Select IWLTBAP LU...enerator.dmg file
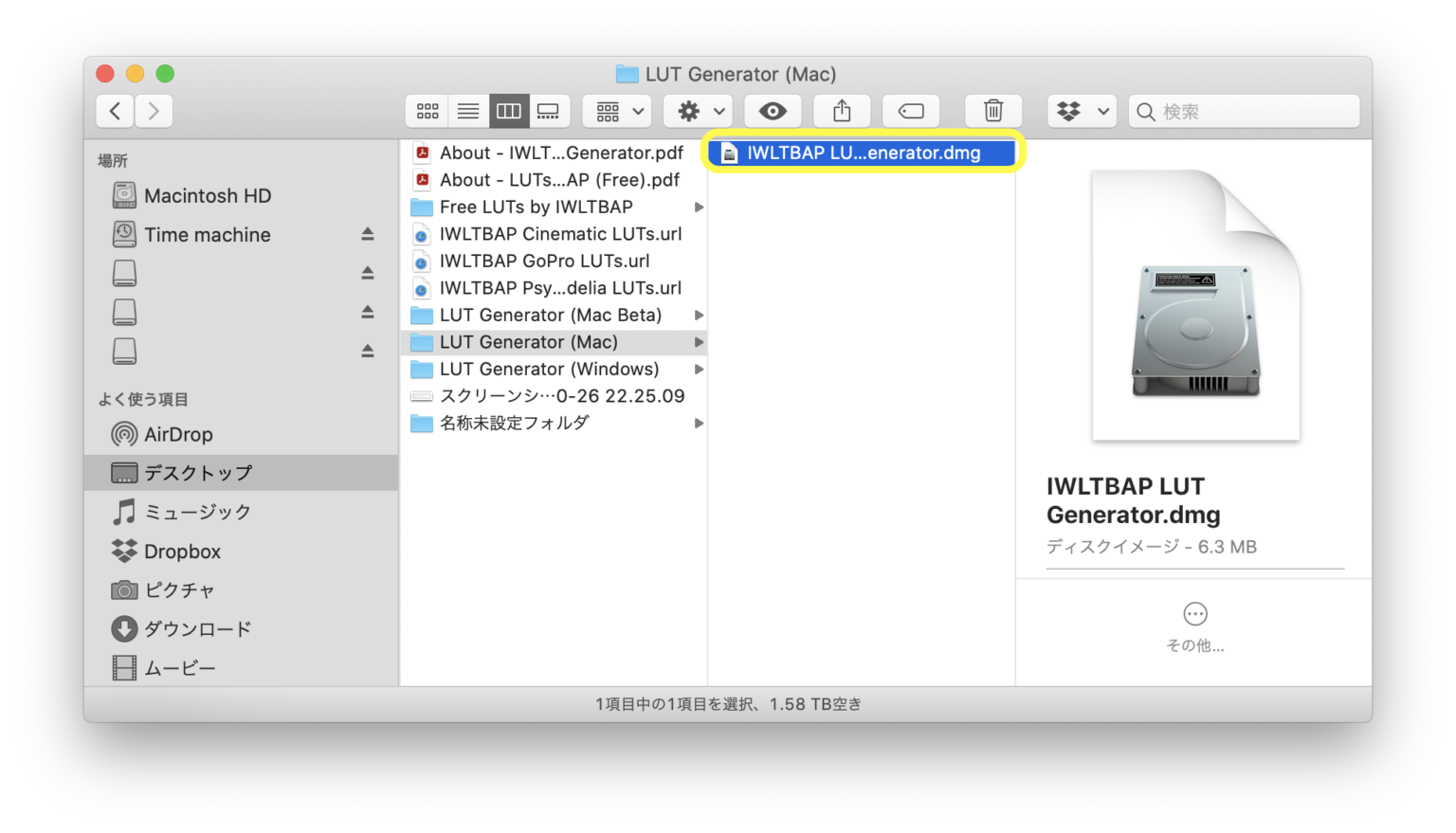This screenshot has width=1456, height=833. click(862, 153)
